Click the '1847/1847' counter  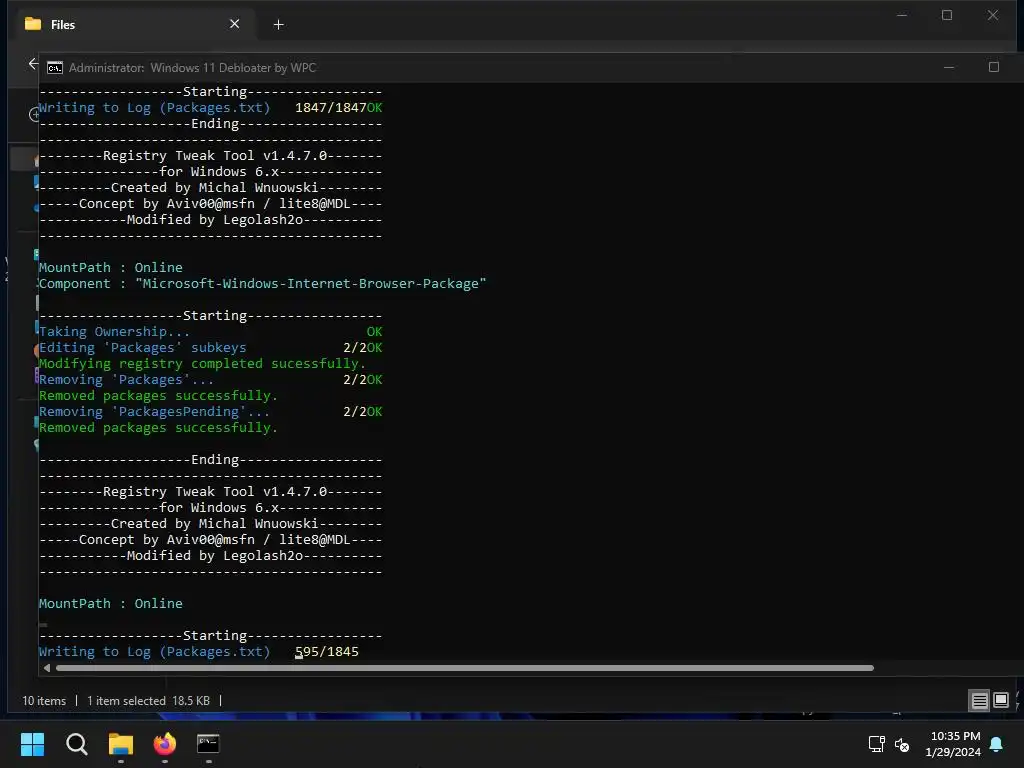click(330, 108)
